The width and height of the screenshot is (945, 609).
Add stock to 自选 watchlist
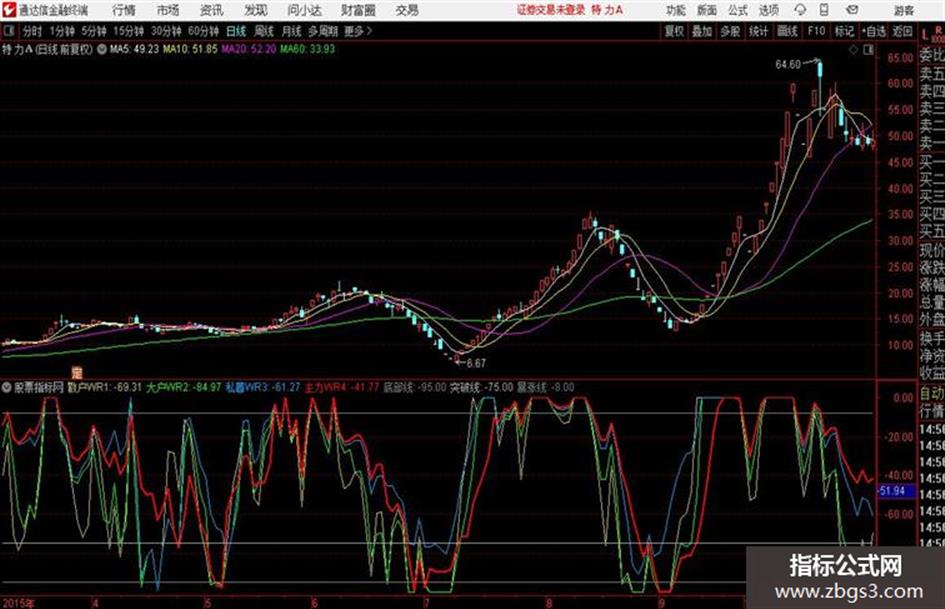tap(874, 31)
